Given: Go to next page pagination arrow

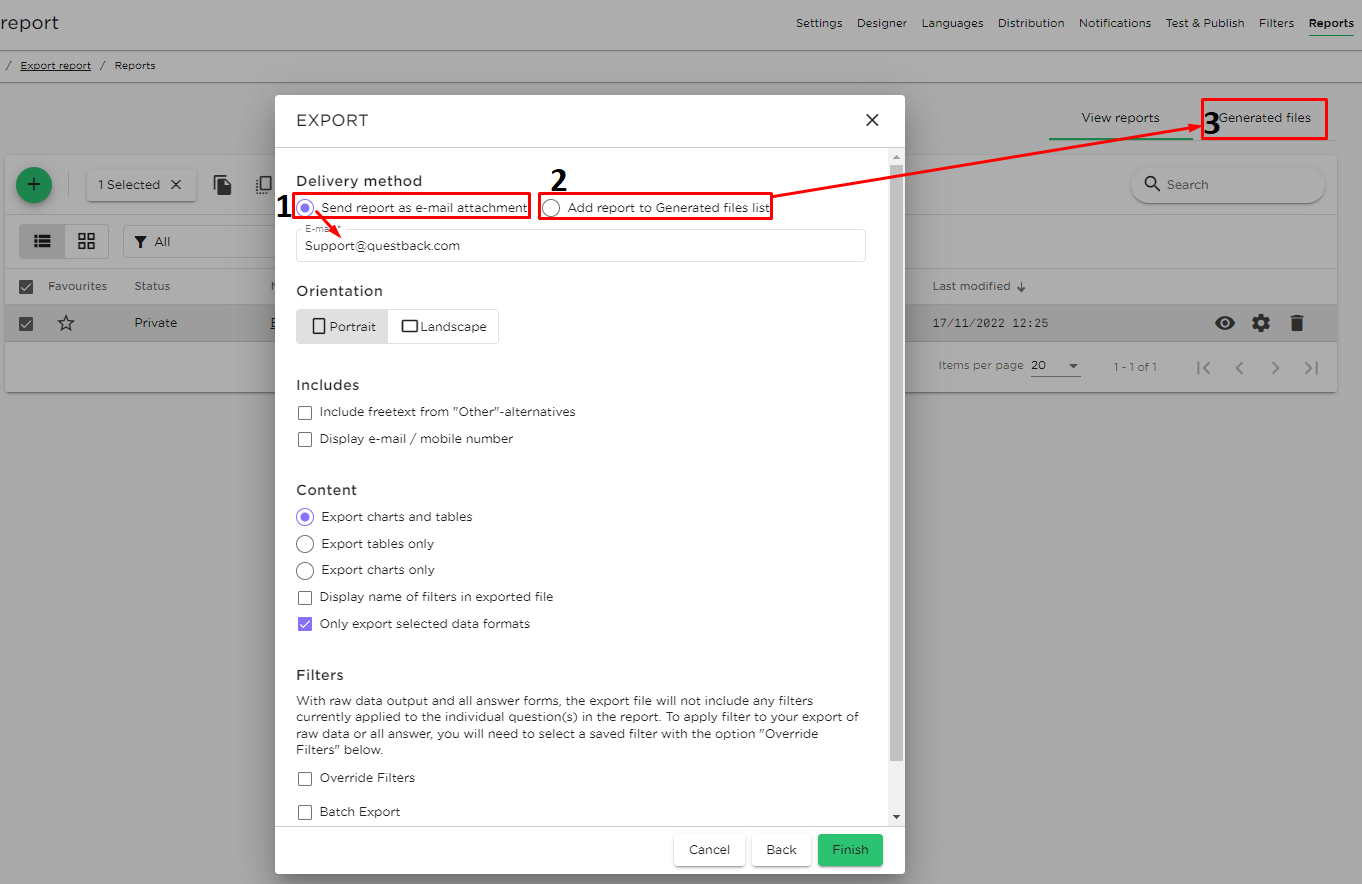Looking at the screenshot, I should pyautogui.click(x=1275, y=367).
